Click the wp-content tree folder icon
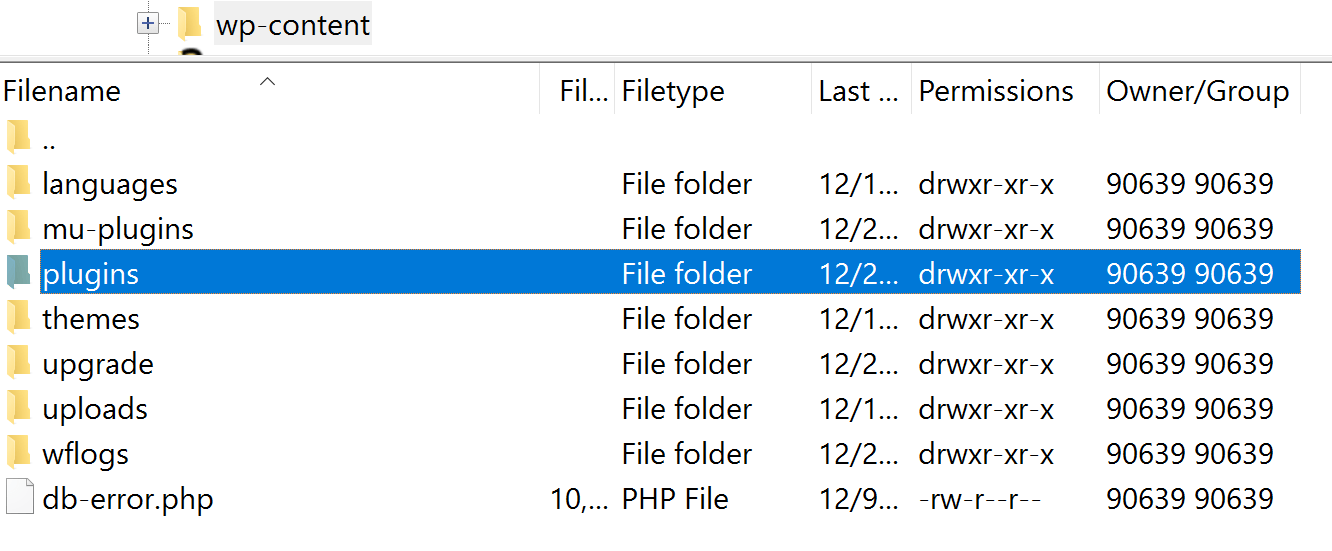Viewport: 1332px width, 551px height. 190,22
